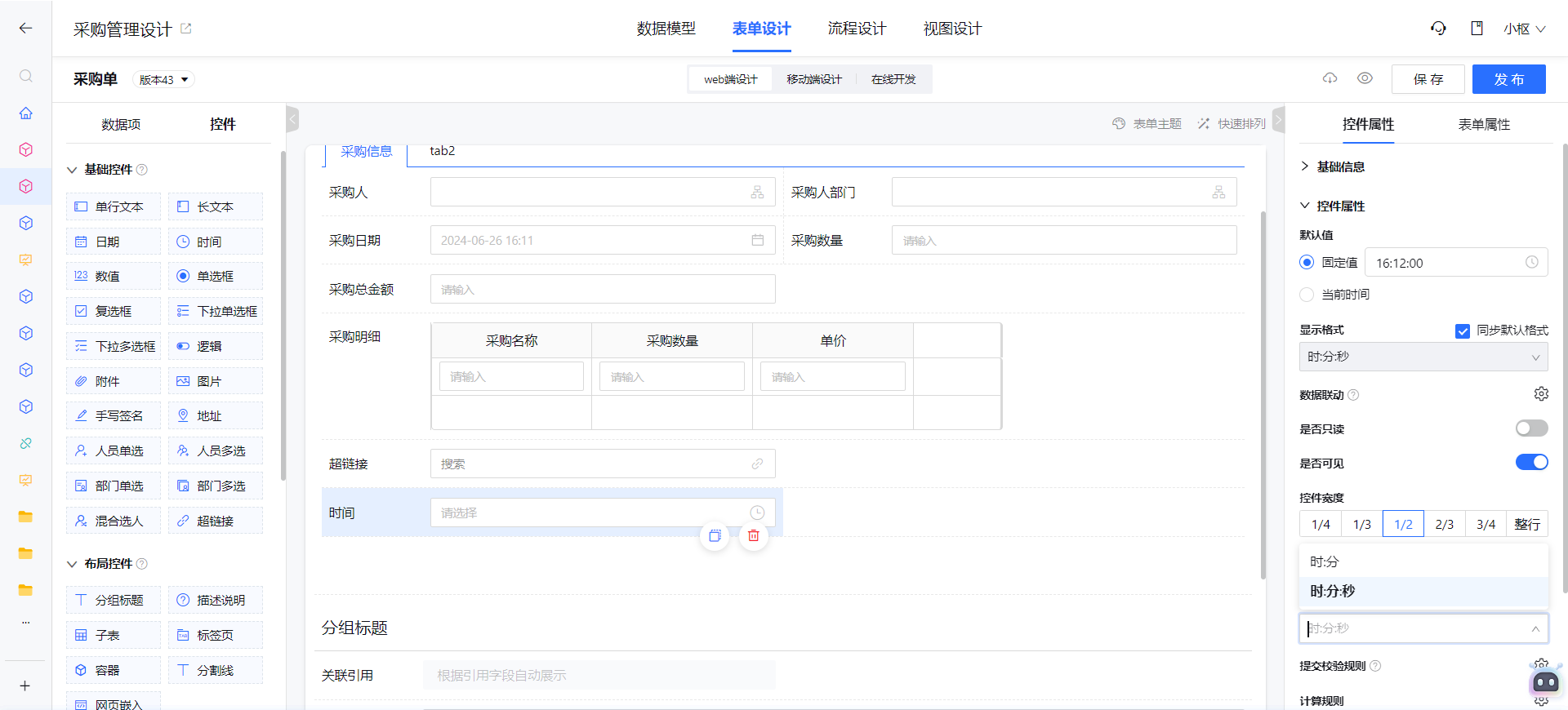This screenshot has height=710, width=1568.
Task: Uncheck the 同步默认格式 checkbox
Action: coord(1463,331)
